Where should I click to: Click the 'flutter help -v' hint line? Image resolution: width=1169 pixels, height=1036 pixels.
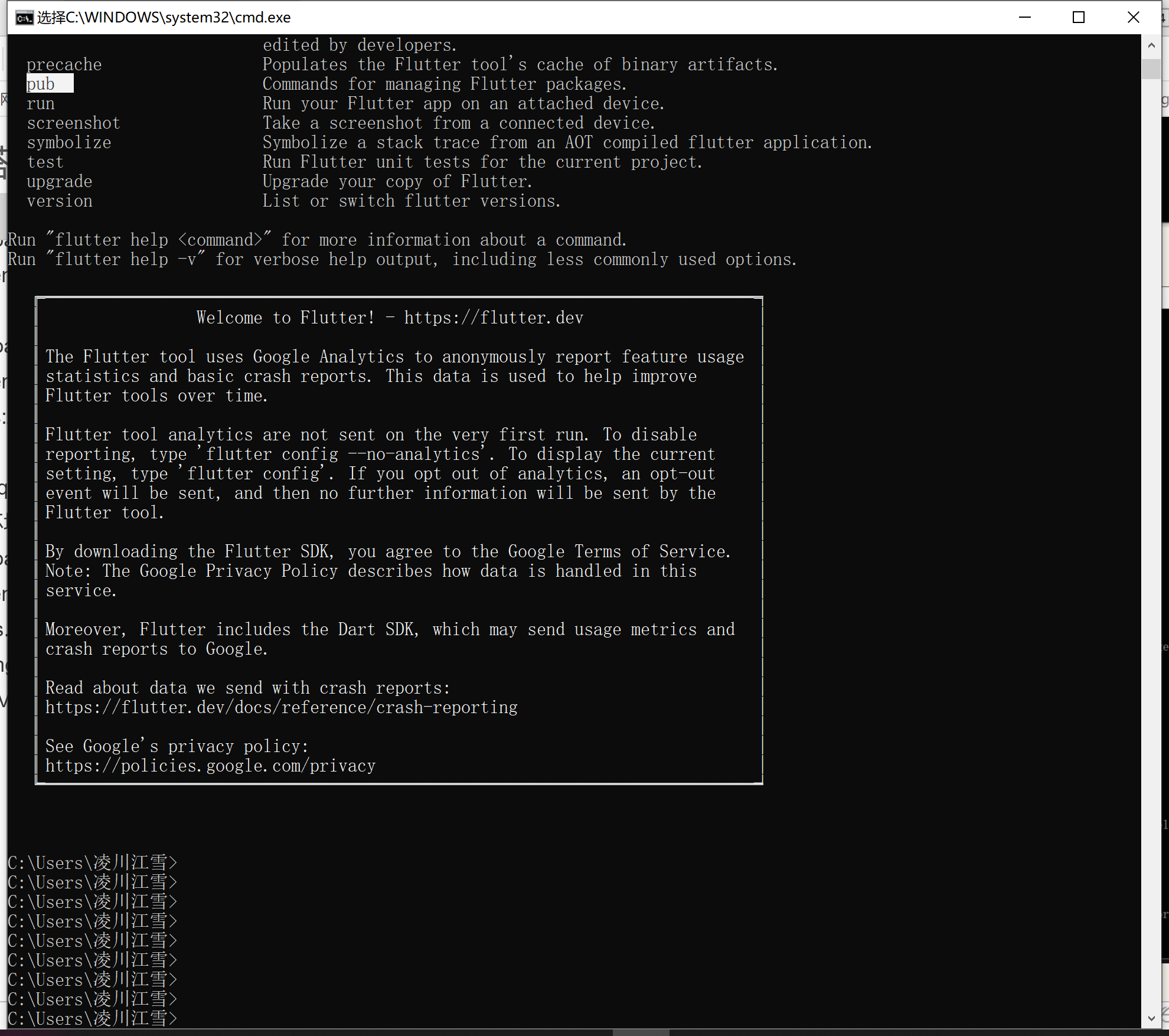tap(402, 259)
